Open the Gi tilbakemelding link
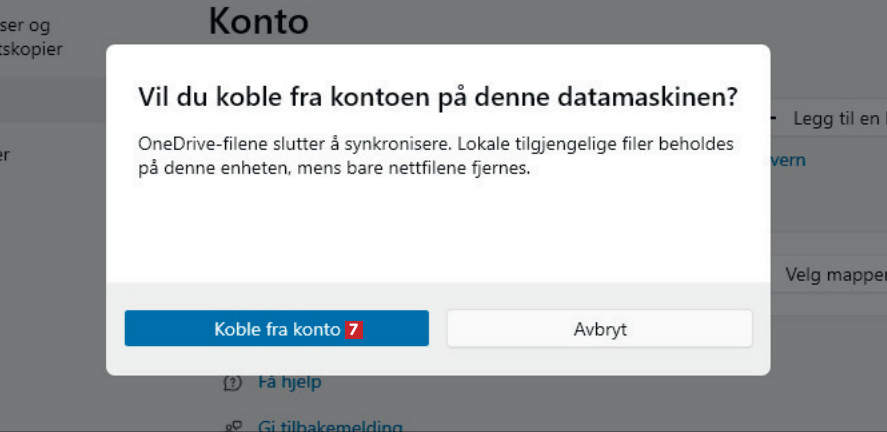887x432 pixels. 330,426
